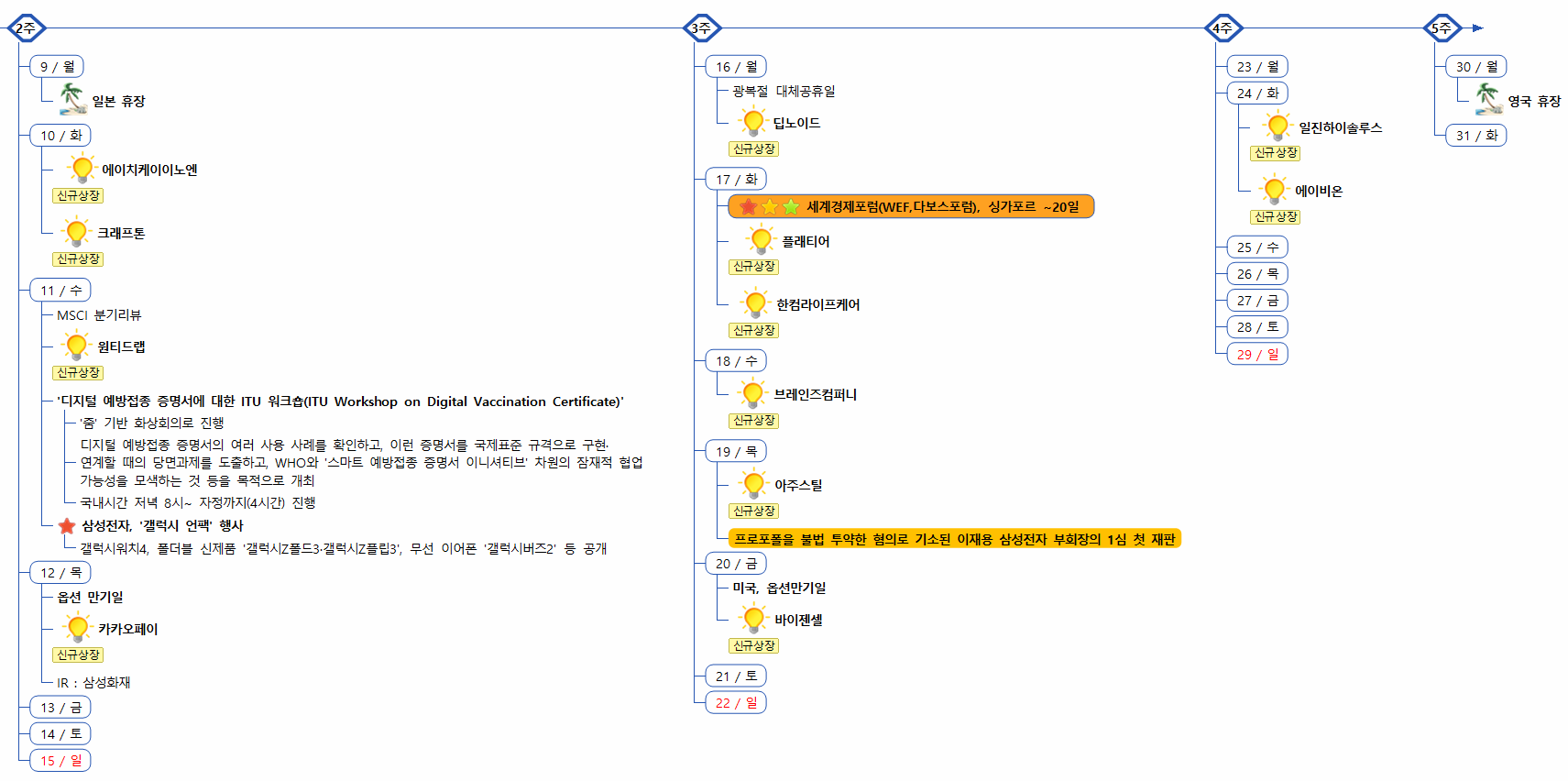Click the lightbulb icon next to 아주스틸

pyautogui.click(x=754, y=484)
